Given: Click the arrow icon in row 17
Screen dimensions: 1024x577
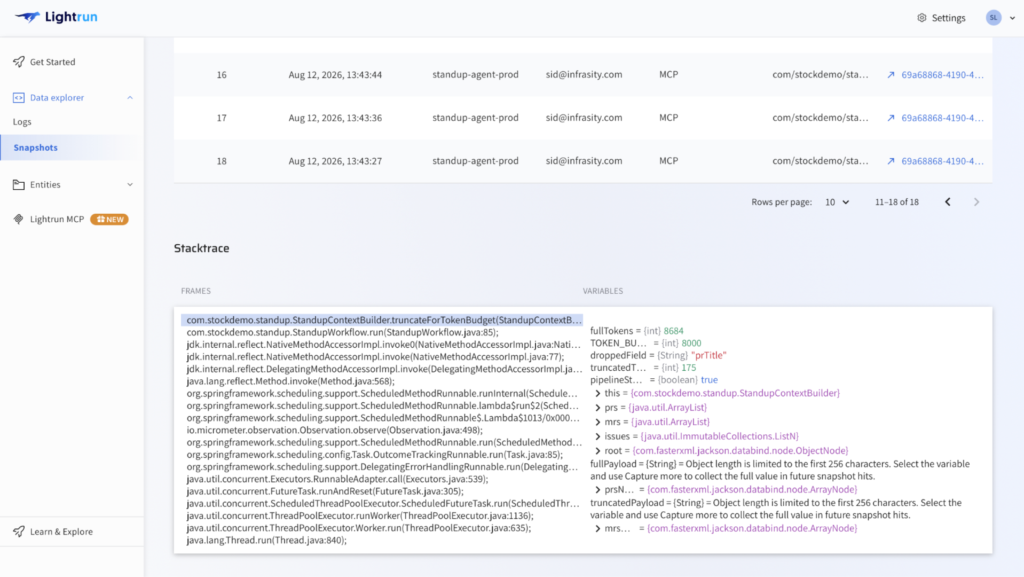Looking at the screenshot, I should (x=891, y=118).
